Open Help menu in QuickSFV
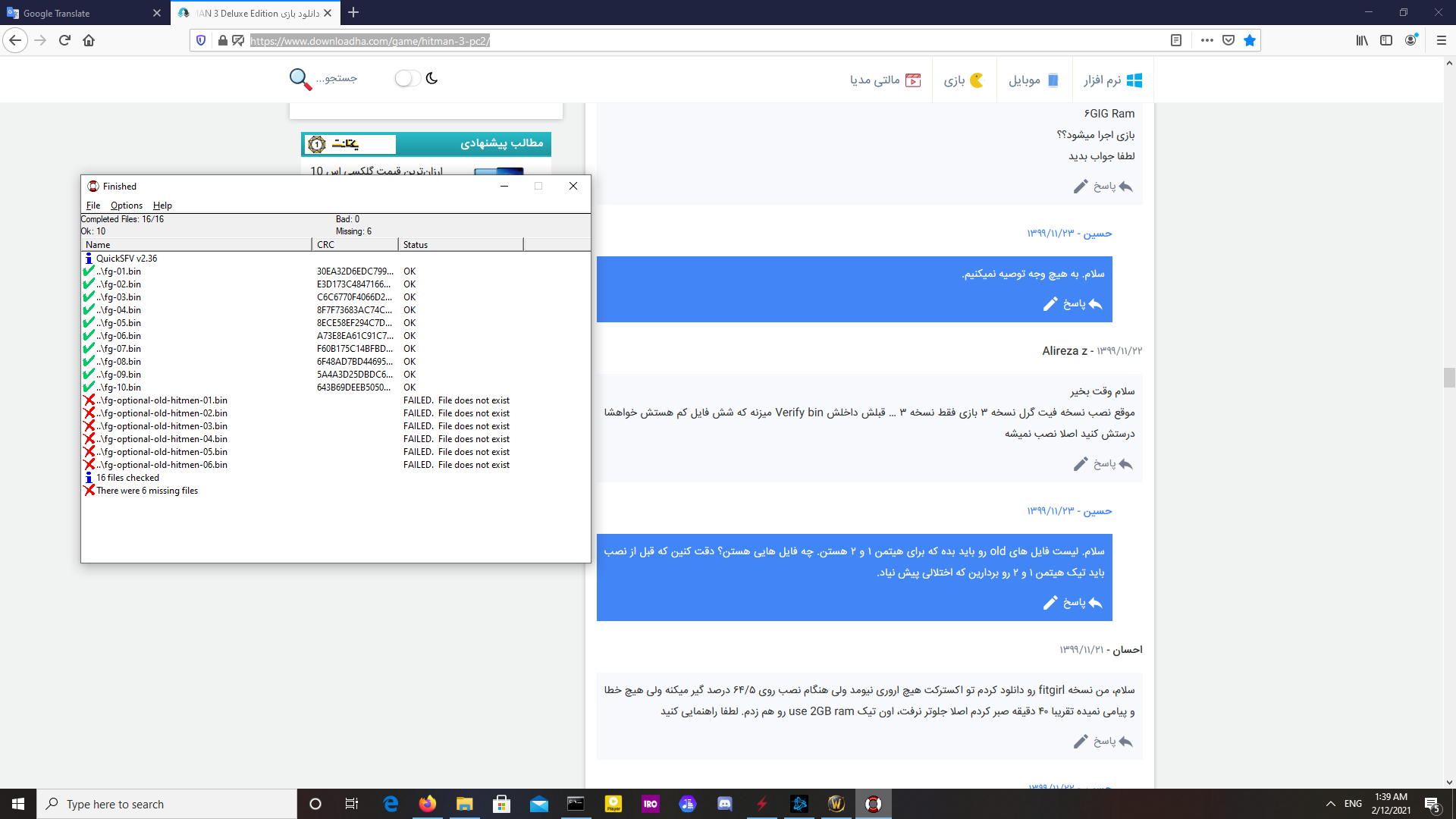This screenshot has width=1456, height=819. coord(162,206)
